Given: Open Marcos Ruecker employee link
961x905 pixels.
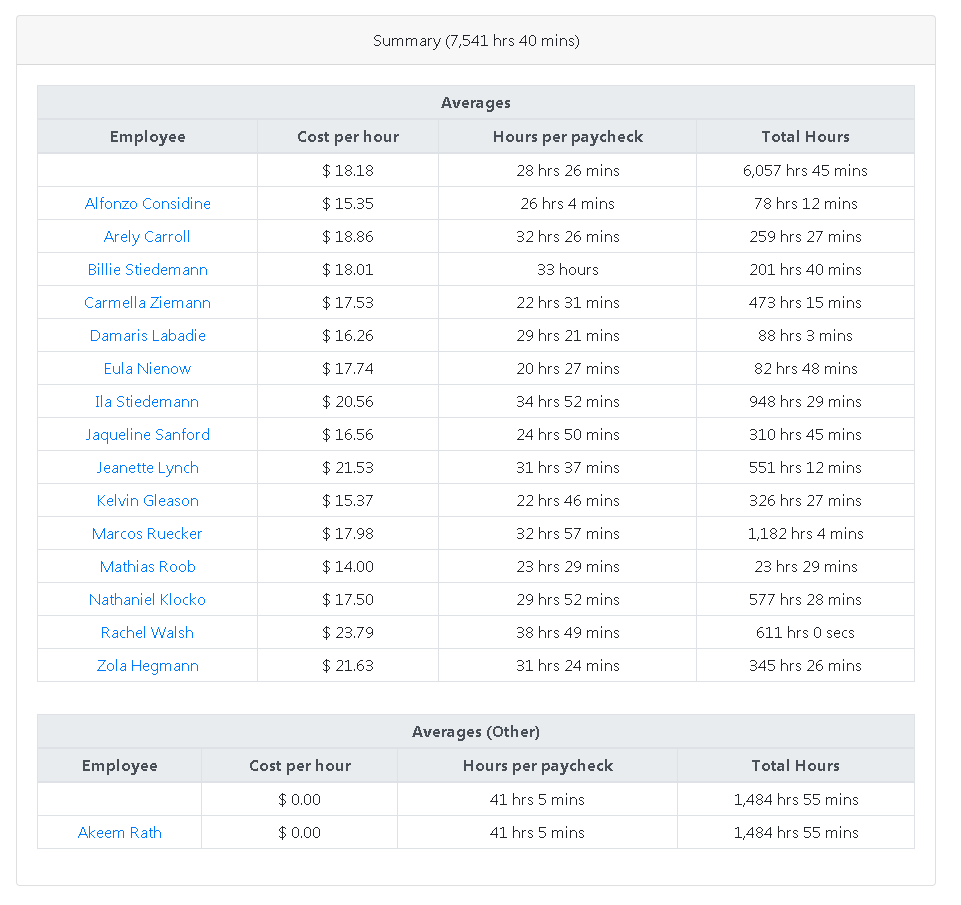Looking at the screenshot, I should point(147,534).
